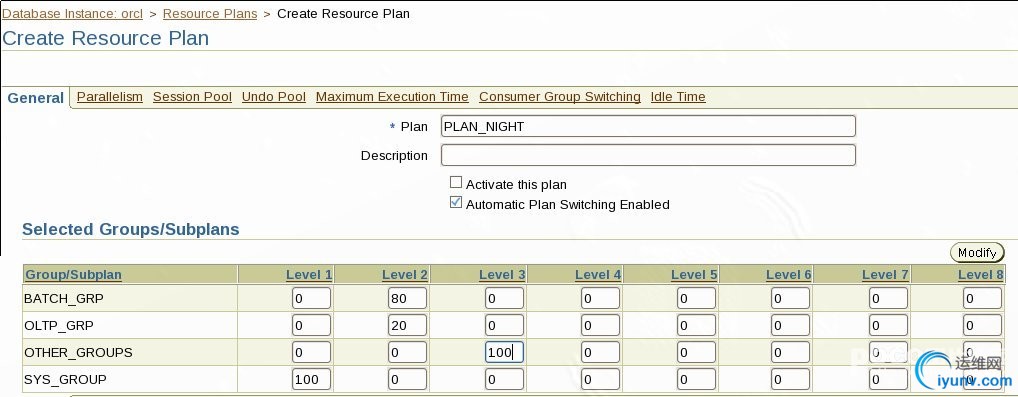This screenshot has height=397, width=1018.
Task: Focus OTHER_GROUPS Level 3 field
Action: [x=504, y=353]
